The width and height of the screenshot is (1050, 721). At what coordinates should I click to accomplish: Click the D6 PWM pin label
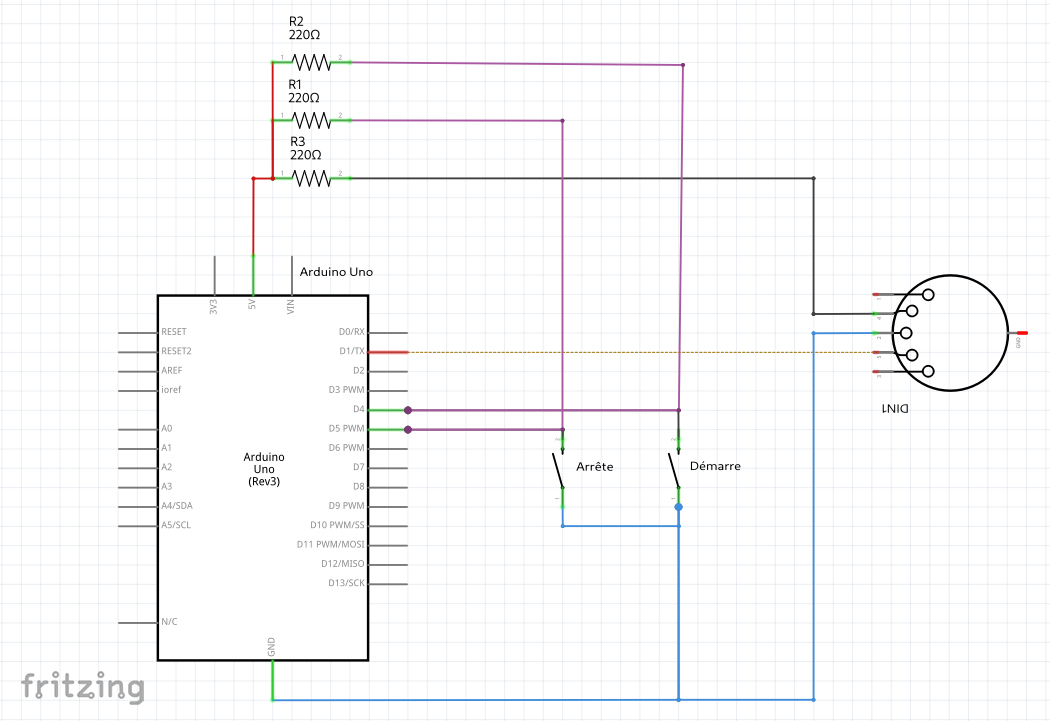point(347,448)
